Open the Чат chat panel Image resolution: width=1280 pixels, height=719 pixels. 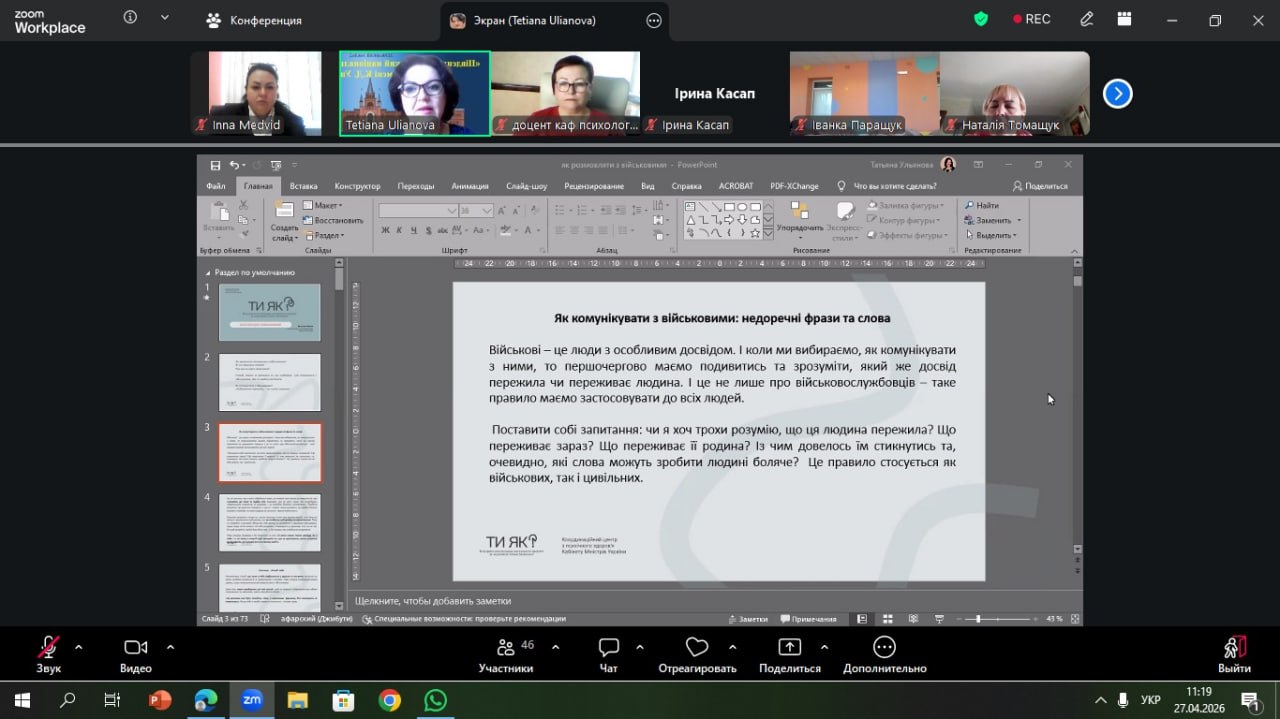[x=608, y=648]
